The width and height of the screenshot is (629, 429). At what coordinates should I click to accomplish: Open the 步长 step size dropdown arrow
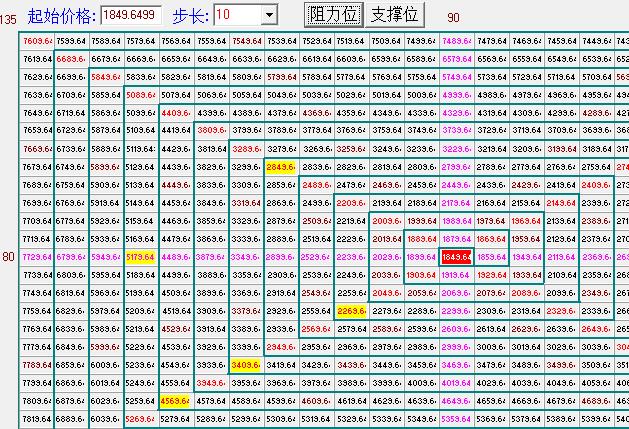pos(268,15)
